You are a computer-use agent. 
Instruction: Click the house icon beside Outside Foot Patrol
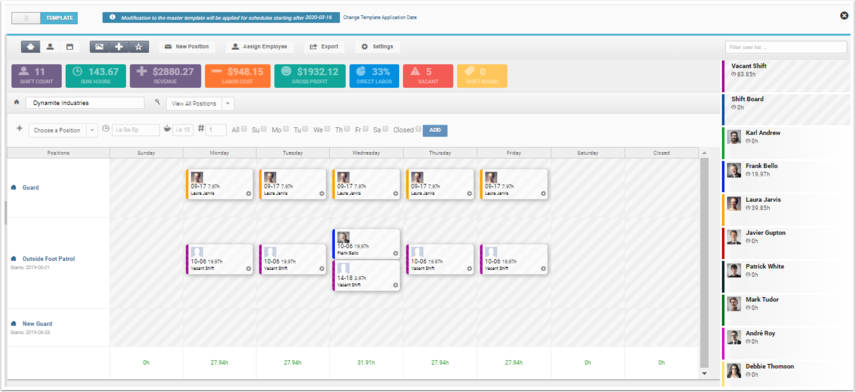(x=13, y=259)
